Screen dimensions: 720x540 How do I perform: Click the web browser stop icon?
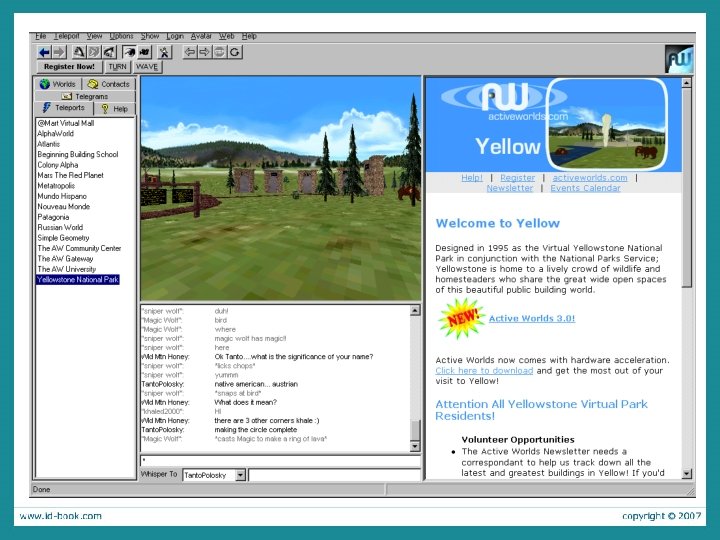coord(219,52)
